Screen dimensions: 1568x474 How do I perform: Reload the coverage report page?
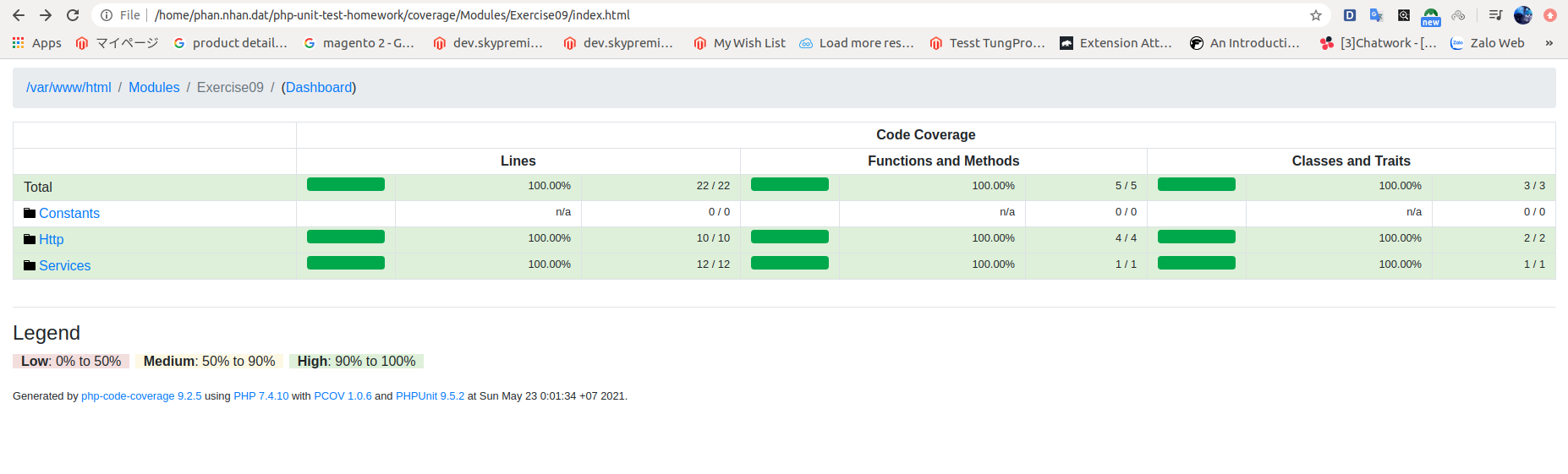click(73, 15)
